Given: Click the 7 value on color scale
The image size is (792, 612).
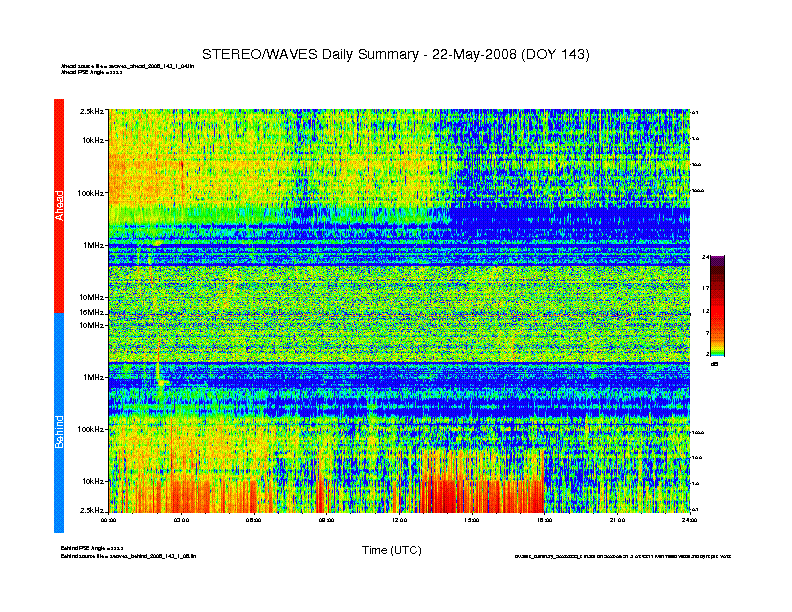Looking at the screenshot, I should pos(707,333).
